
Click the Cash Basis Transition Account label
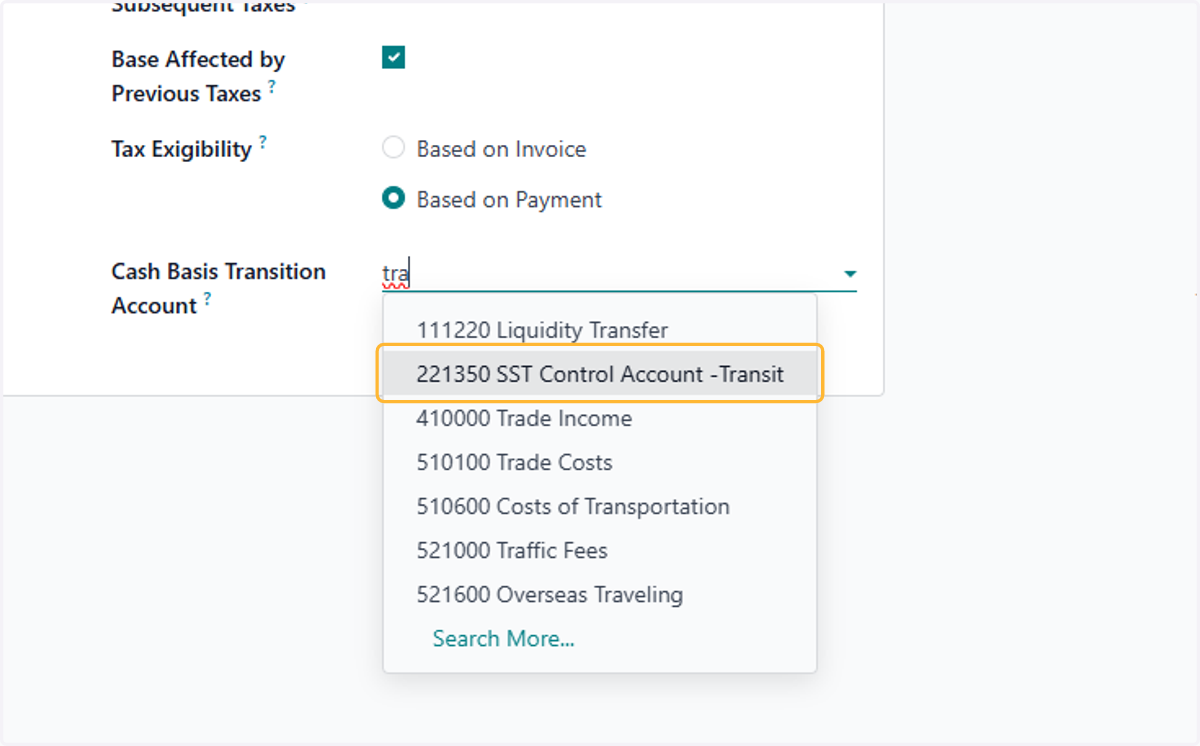coord(218,288)
